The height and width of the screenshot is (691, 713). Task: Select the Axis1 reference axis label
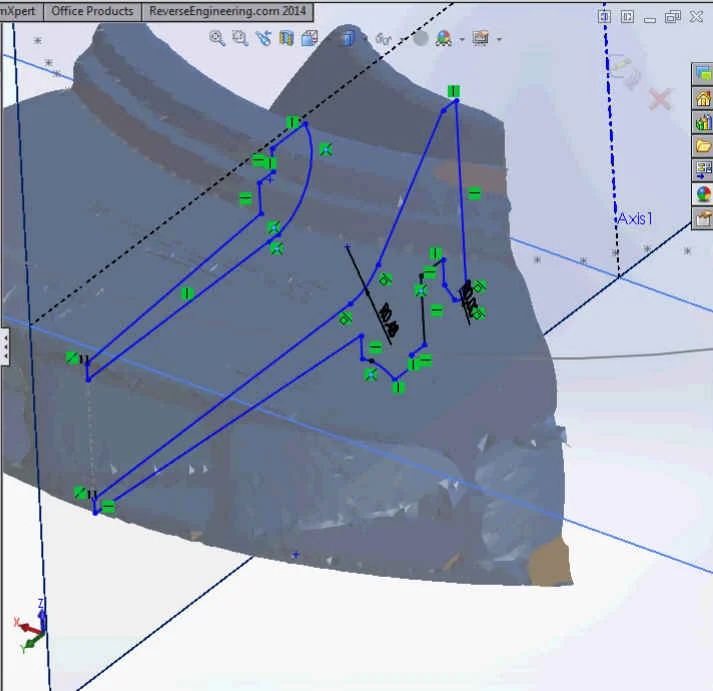pyautogui.click(x=635, y=218)
